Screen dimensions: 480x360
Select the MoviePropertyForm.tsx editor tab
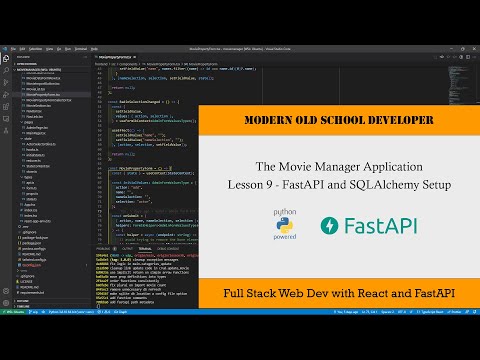[115, 57]
